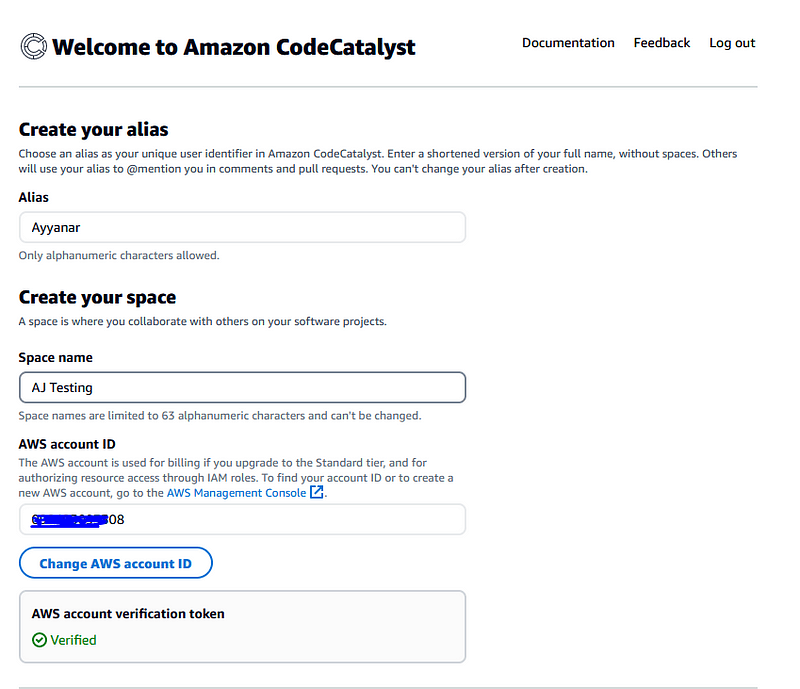Click the Feedback link
Viewport: 800px width, 689px height.
[661, 42]
